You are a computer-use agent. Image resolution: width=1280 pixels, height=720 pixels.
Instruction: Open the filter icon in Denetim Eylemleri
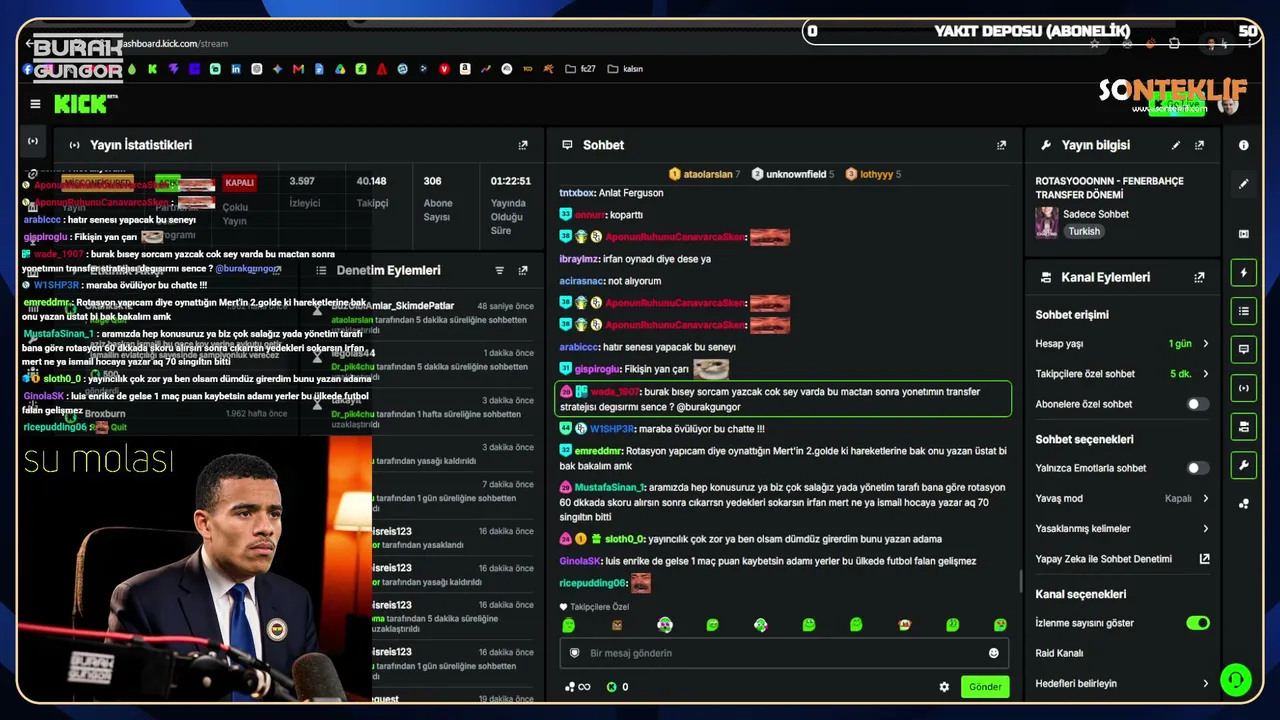pyautogui.click(x=500, y=270)
